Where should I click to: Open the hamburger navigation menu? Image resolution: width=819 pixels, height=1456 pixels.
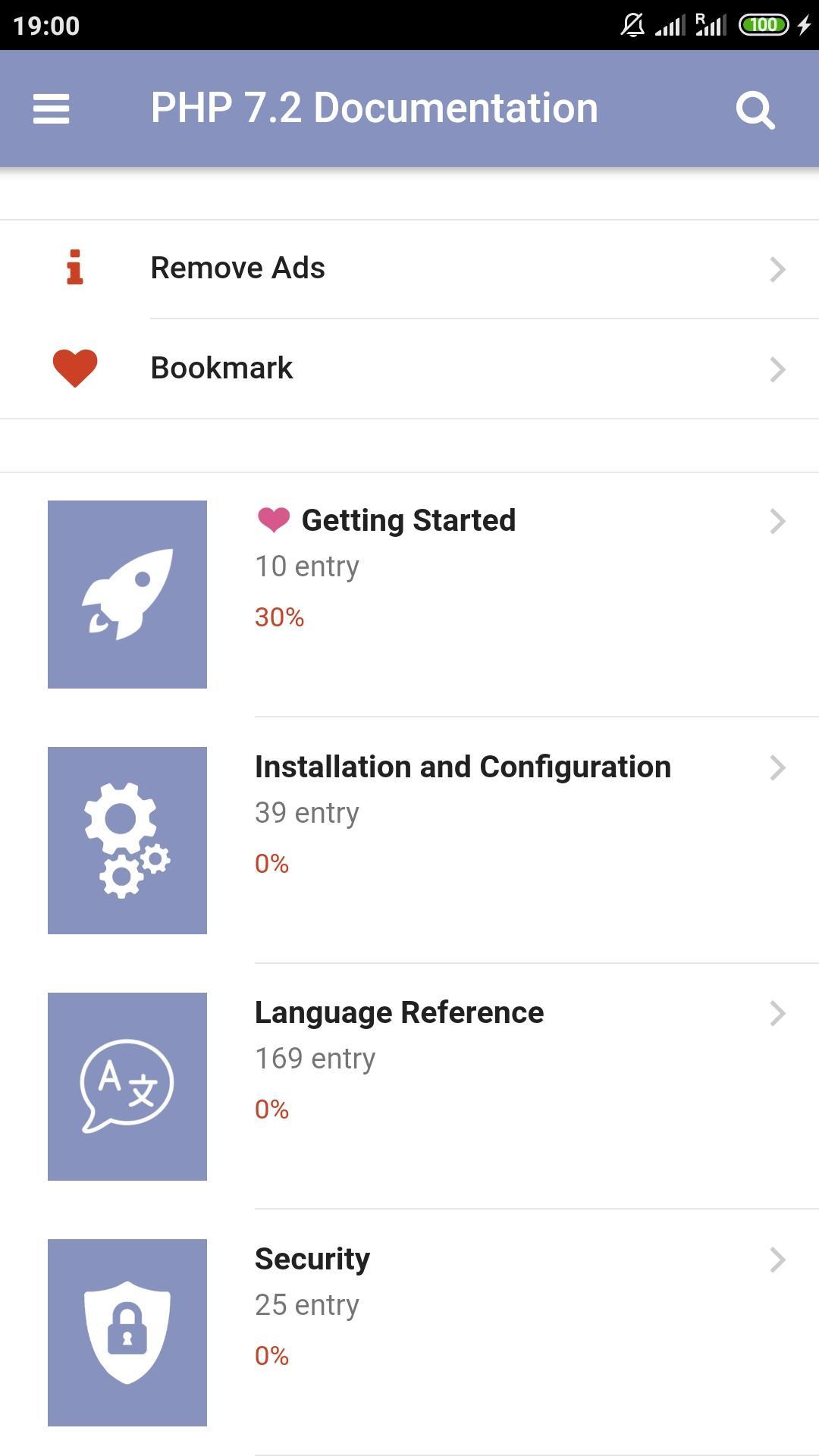click(52, 108)
